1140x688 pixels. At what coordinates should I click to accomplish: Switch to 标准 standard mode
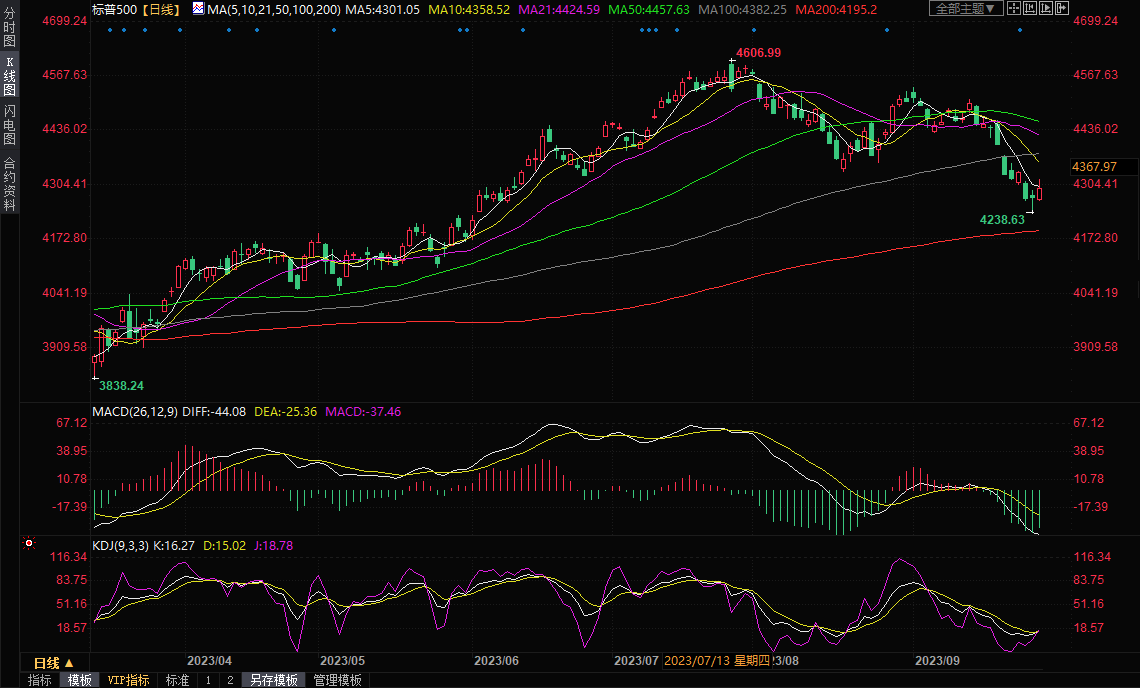point(177,680)
